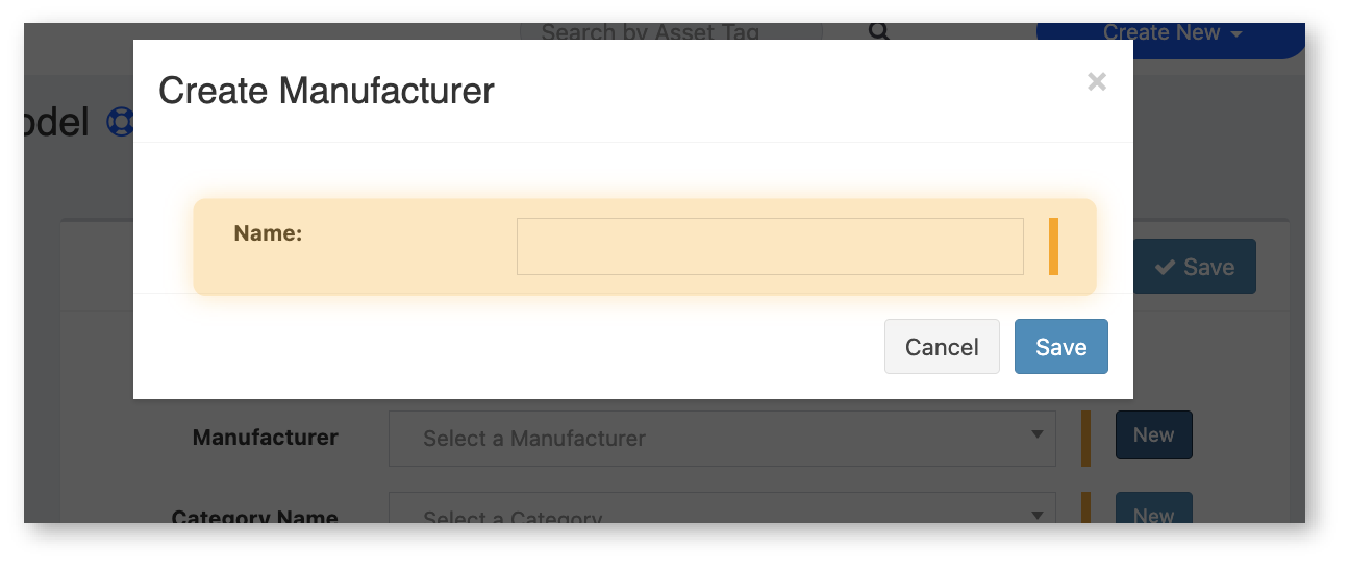Screen dimensions: 1345x563
Task: Click the magnifier search icon
Action: 879,32
